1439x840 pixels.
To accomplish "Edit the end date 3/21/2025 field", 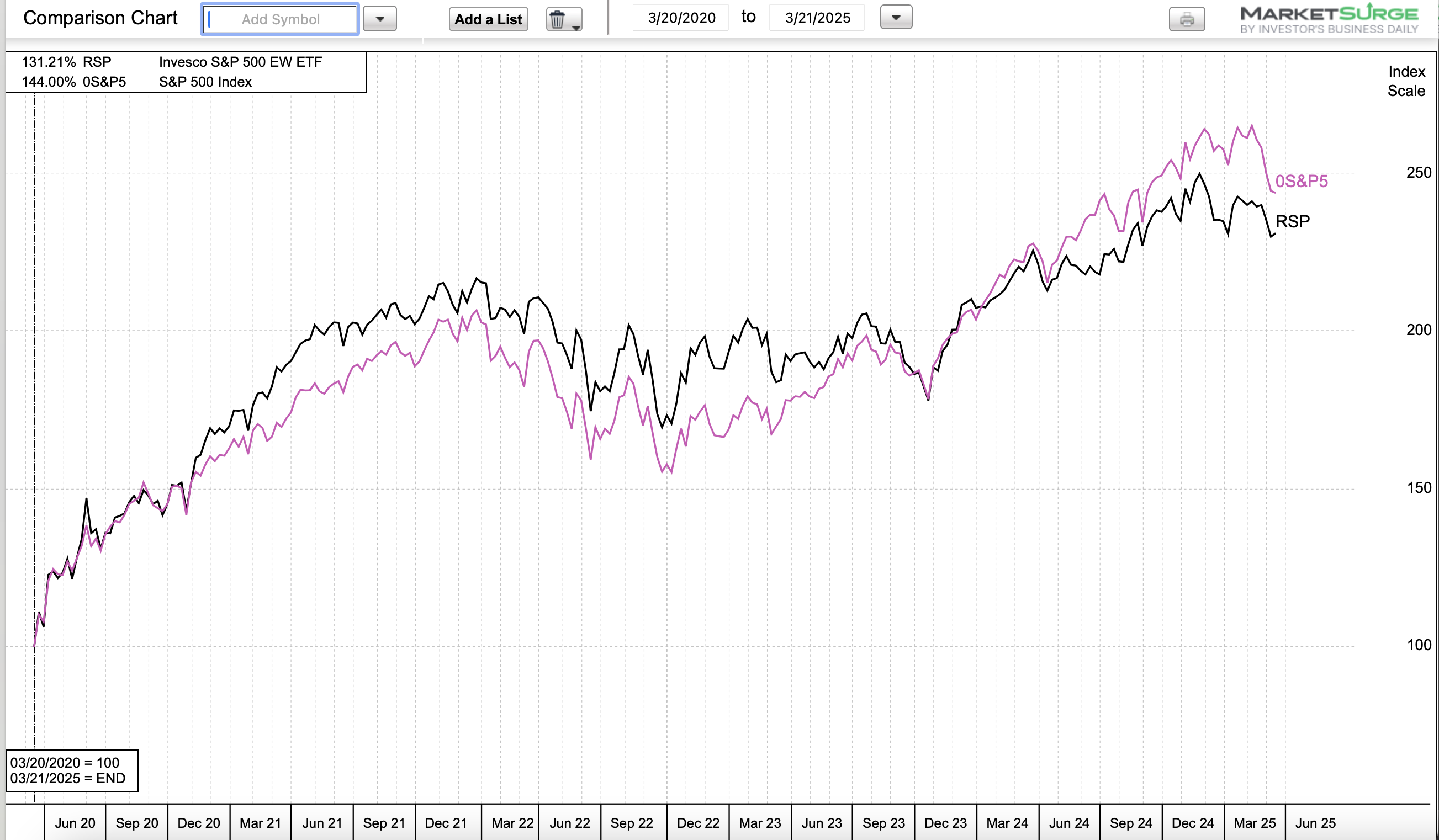I will tap(817, 18).
